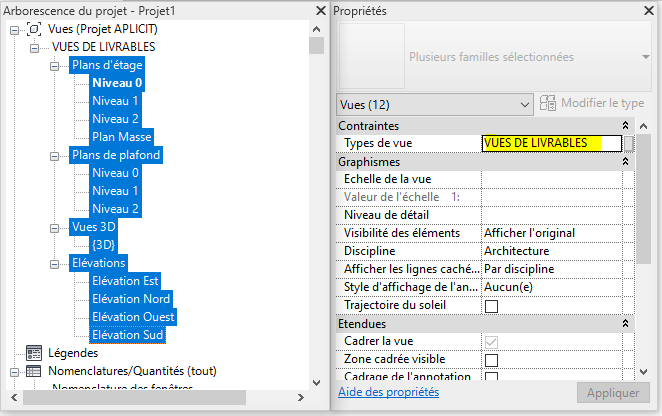Collapse the Plans de plafond node
Image resolution: width=662 pixels, height=416 pixels.
pyautogui.click(x=55, y=155)
